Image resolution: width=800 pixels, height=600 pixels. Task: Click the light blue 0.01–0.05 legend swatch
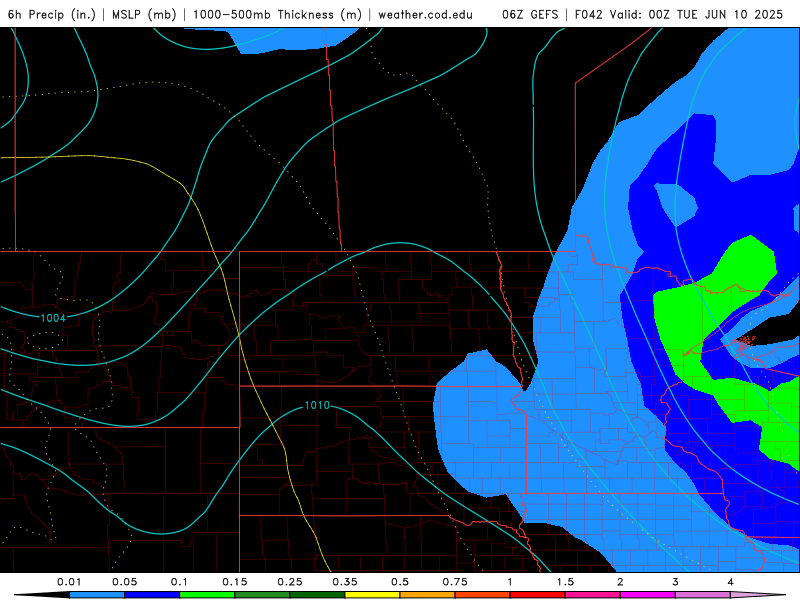click(x=97, y=595)
